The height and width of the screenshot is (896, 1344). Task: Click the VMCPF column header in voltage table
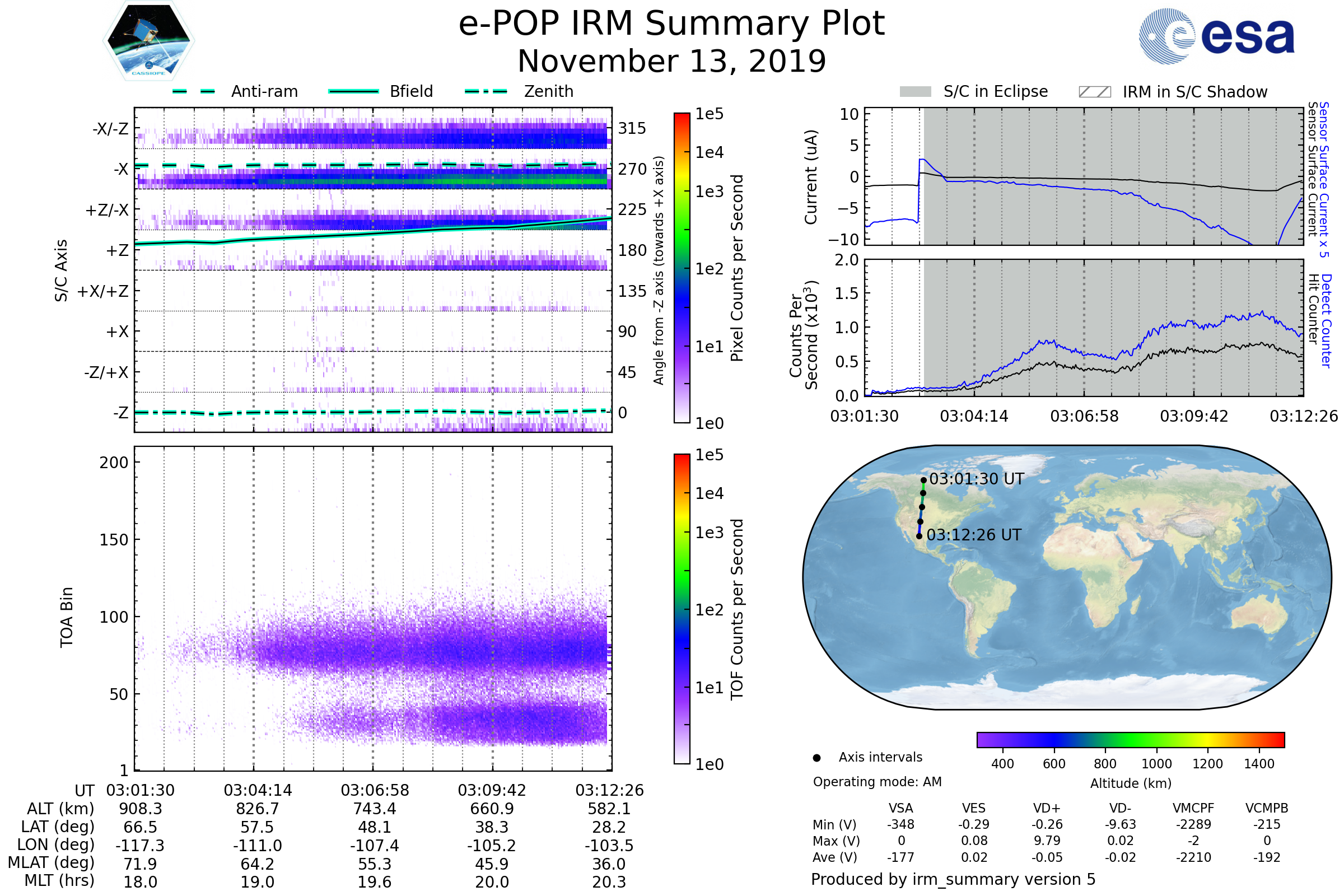pos(1193,808)
